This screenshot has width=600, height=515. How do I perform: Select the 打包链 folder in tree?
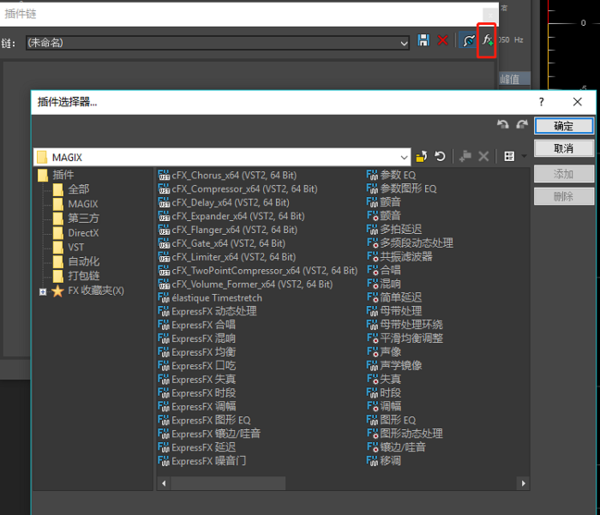(76, 276)
